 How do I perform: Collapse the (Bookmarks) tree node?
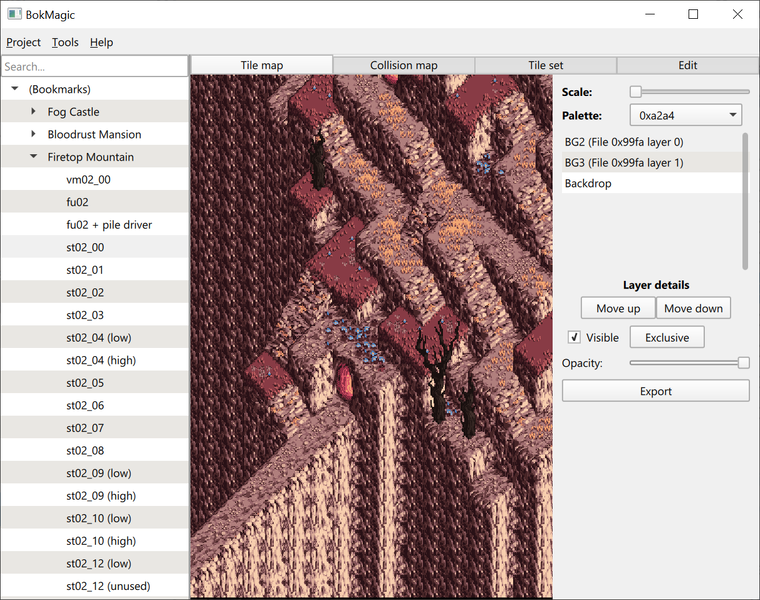[15, 89]
